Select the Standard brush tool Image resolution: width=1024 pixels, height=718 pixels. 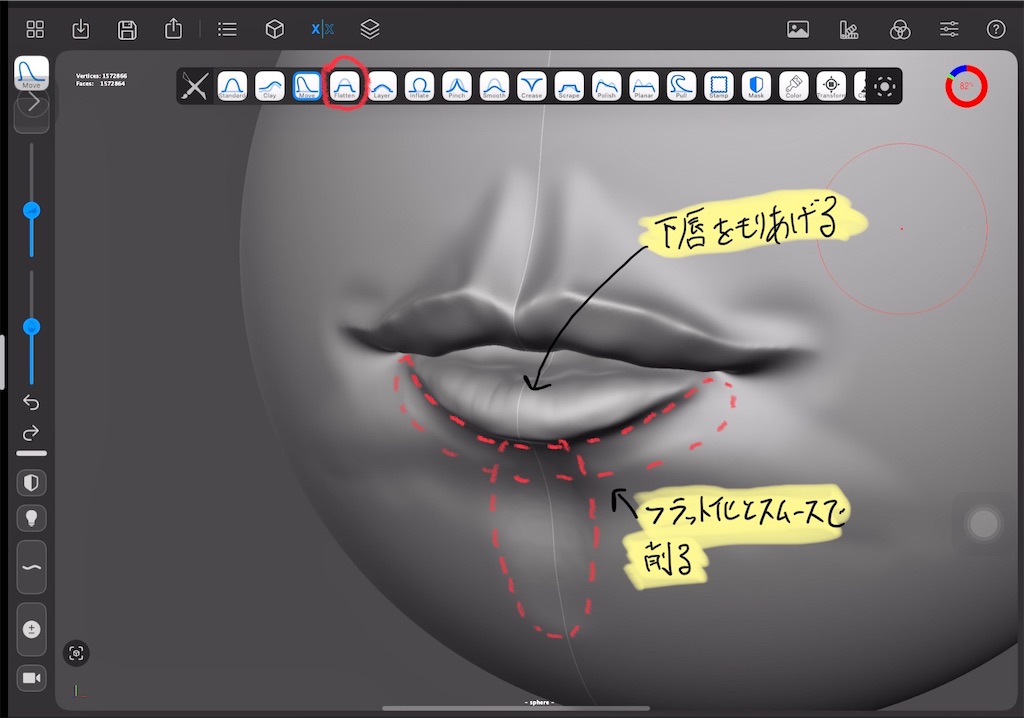(x=232, y=86)
